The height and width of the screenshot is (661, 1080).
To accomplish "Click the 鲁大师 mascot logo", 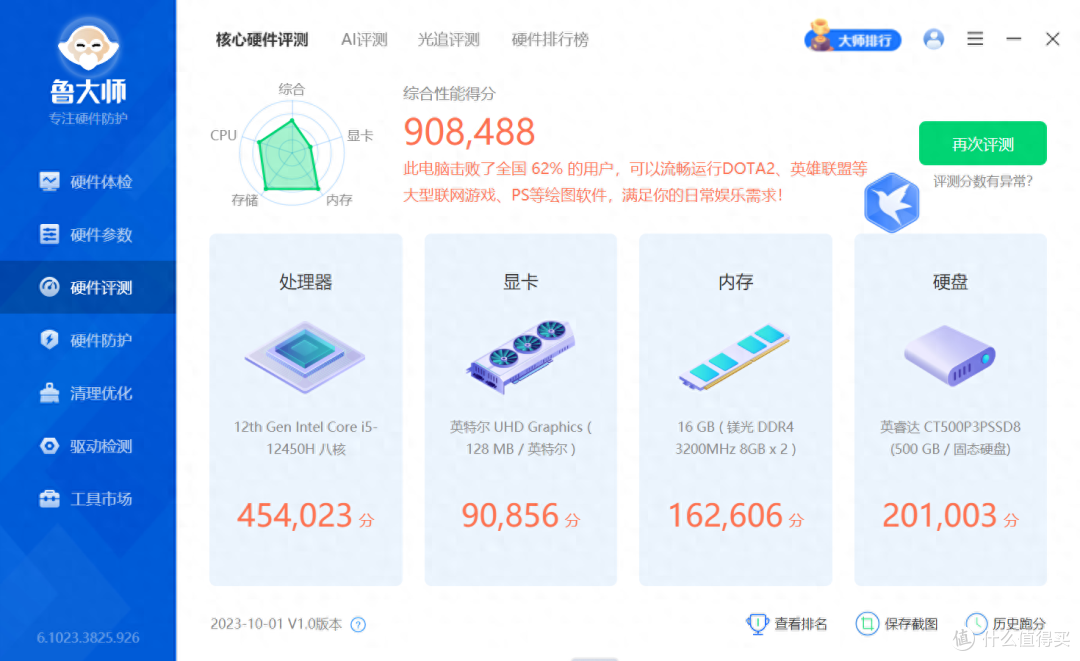I will click(88, 46).
